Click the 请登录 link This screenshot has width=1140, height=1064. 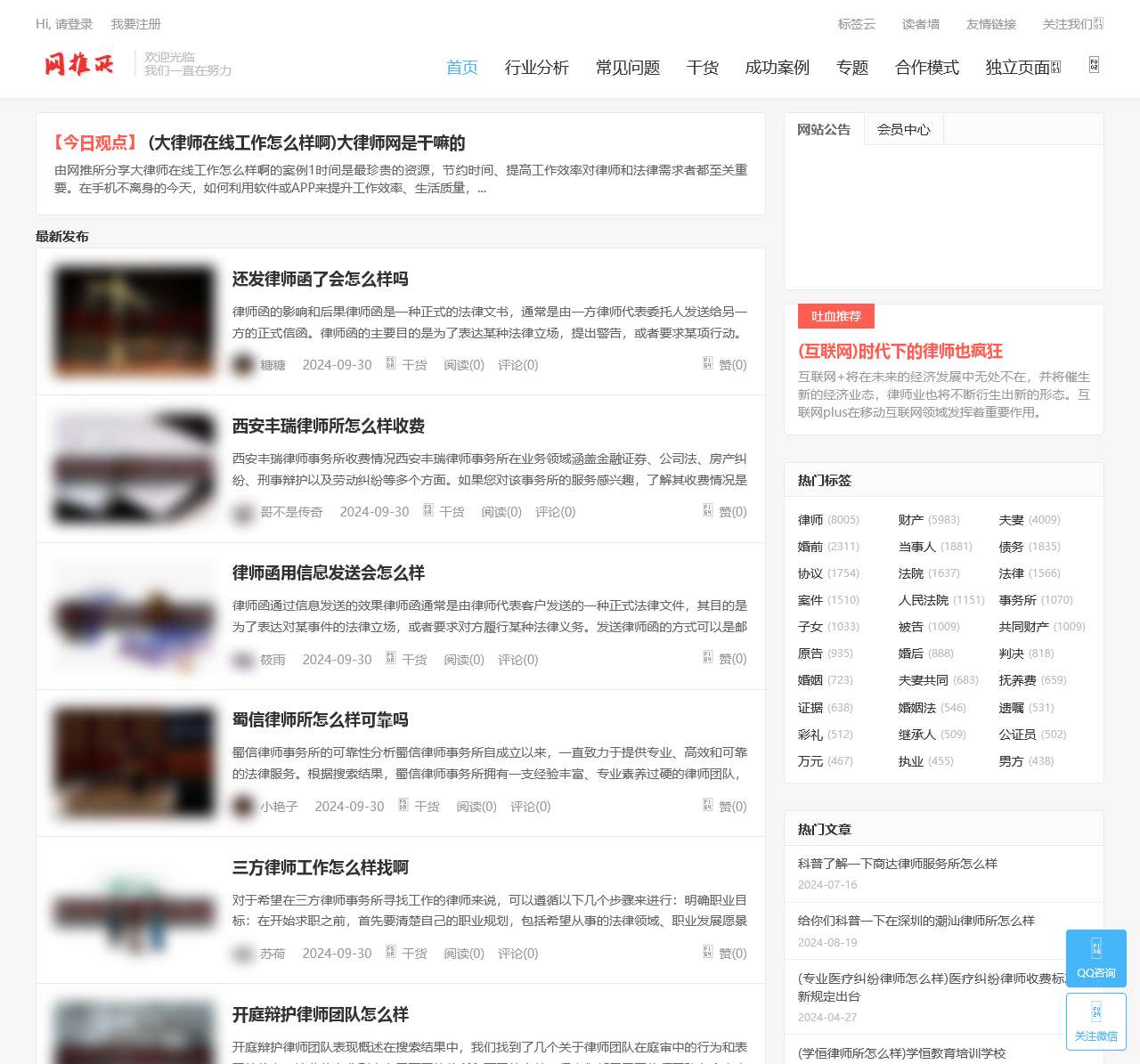click(x=74, y=24)
